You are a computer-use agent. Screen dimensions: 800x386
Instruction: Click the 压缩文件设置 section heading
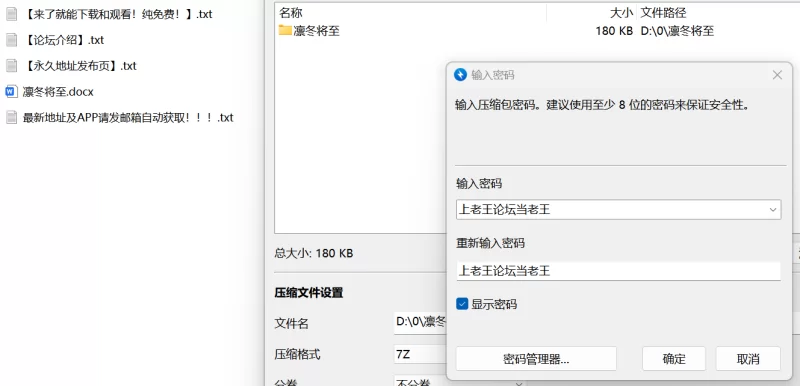click(x=309, y=293)
